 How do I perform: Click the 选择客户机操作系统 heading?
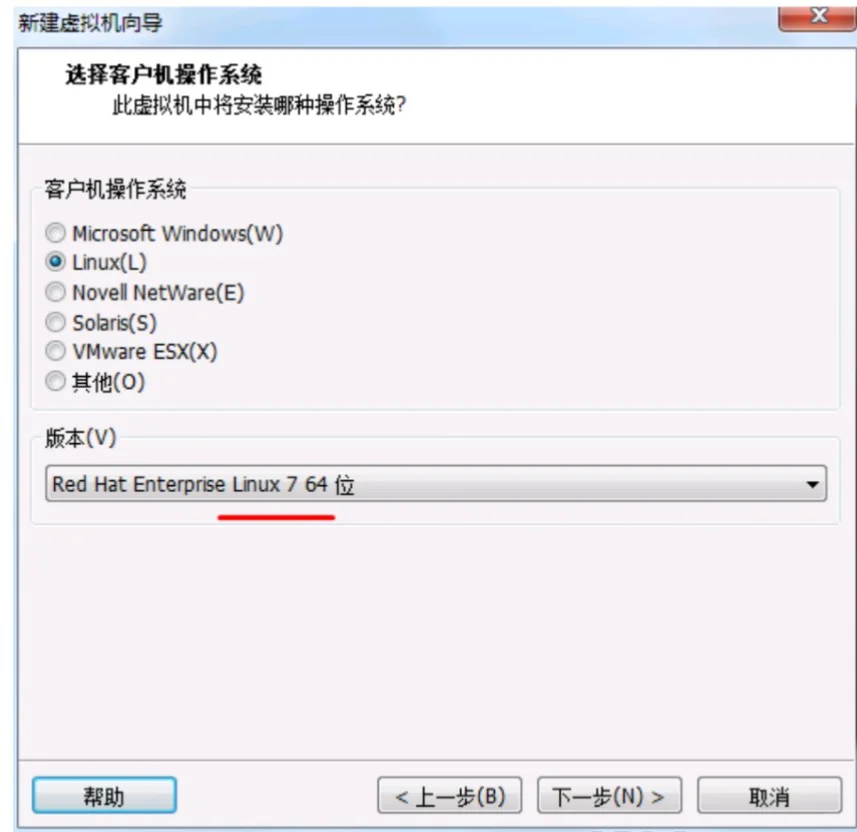coord(164,74)
